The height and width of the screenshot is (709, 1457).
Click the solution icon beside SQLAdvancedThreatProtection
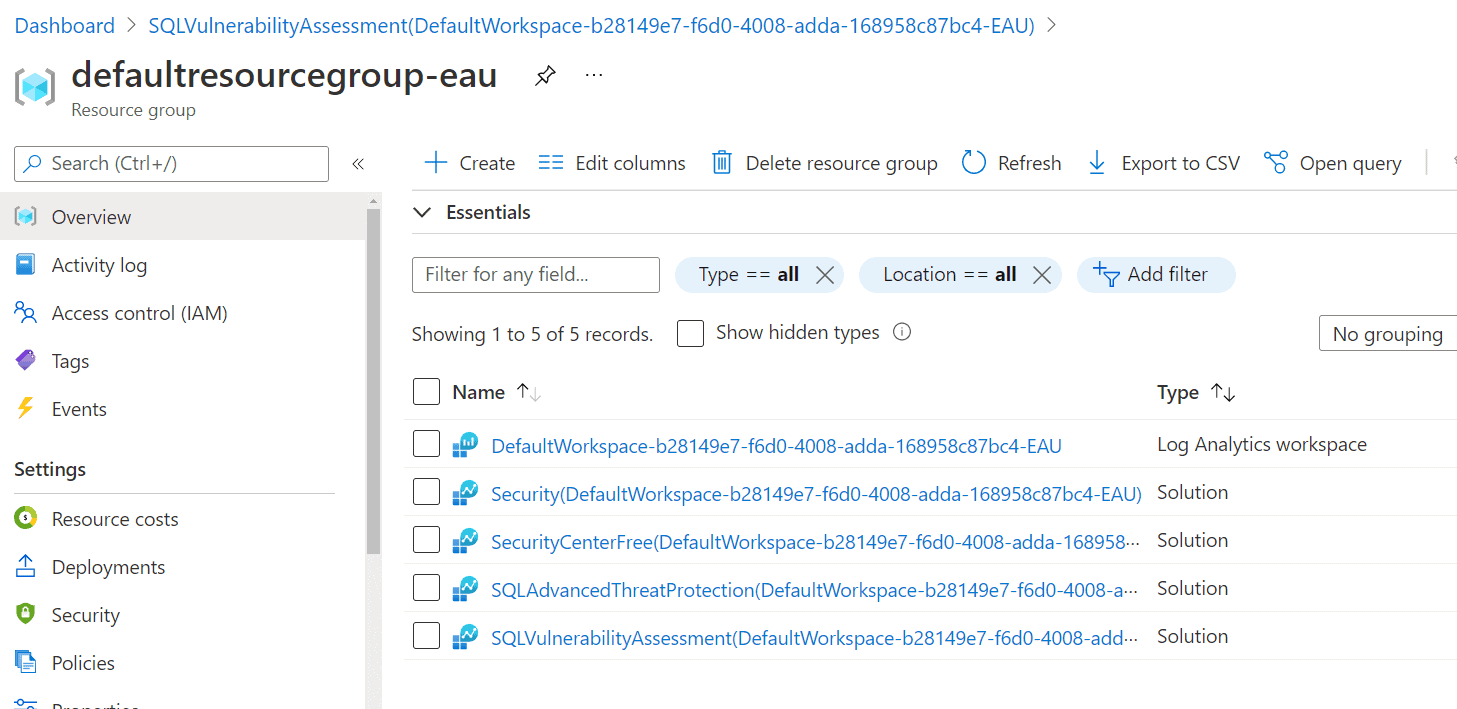click(465, 589)
